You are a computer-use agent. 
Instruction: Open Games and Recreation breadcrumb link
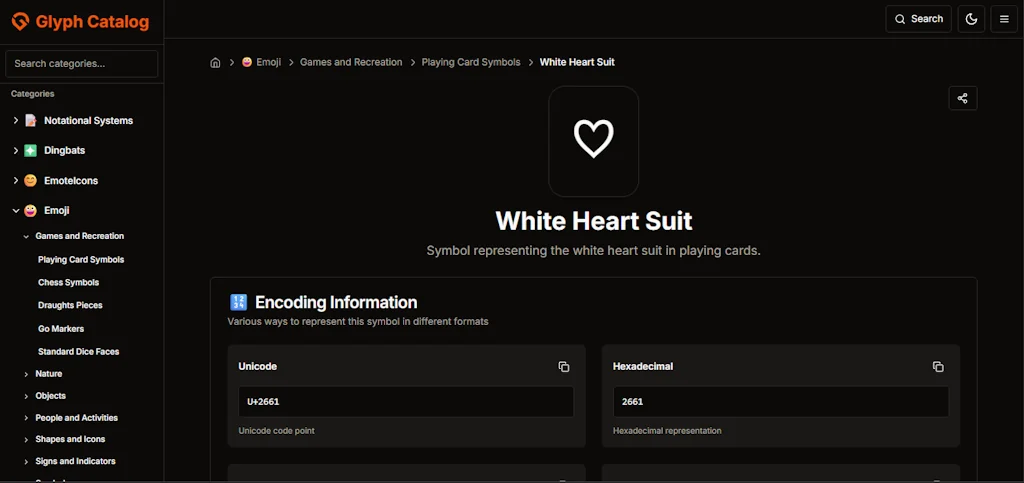pyautogui.click(x=351, y=62)
